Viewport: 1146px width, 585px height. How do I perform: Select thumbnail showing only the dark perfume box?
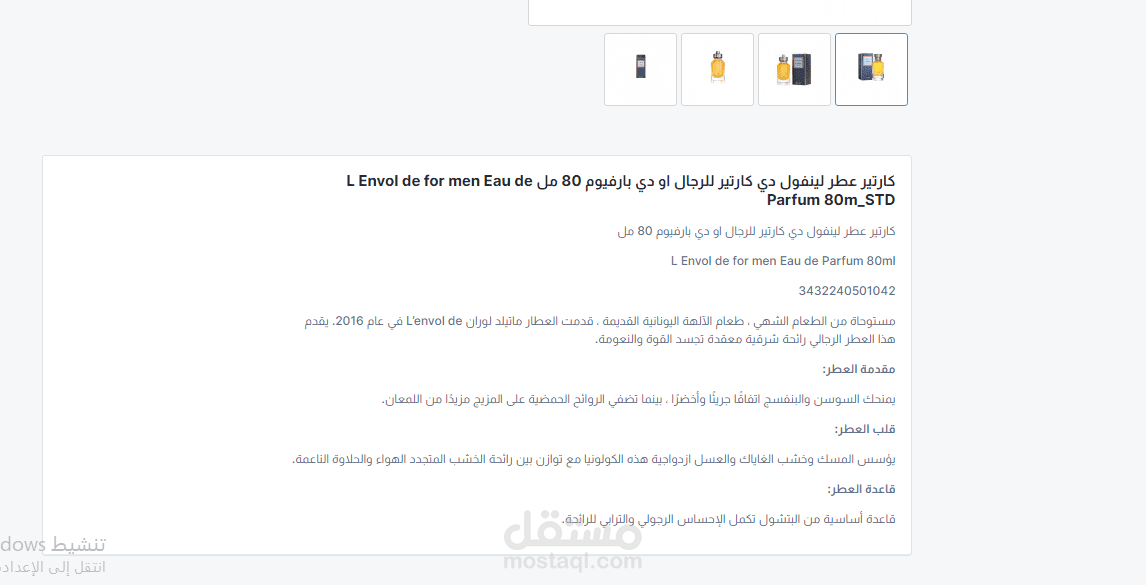(x=640, y=69)
